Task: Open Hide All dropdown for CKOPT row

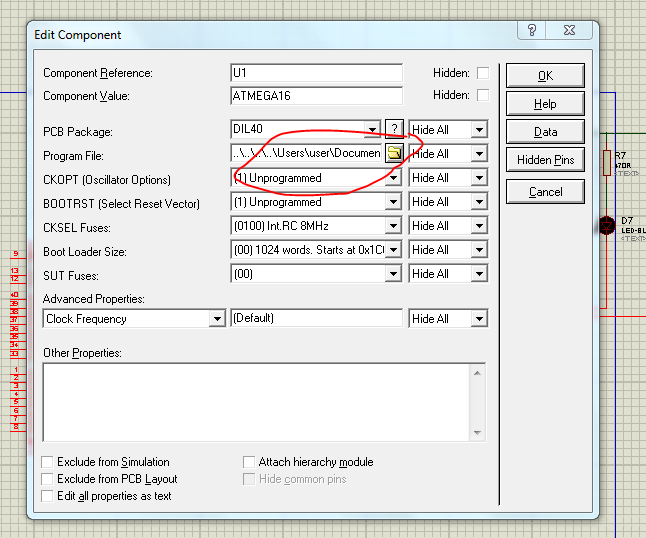Action: click(x=479, y=178)
